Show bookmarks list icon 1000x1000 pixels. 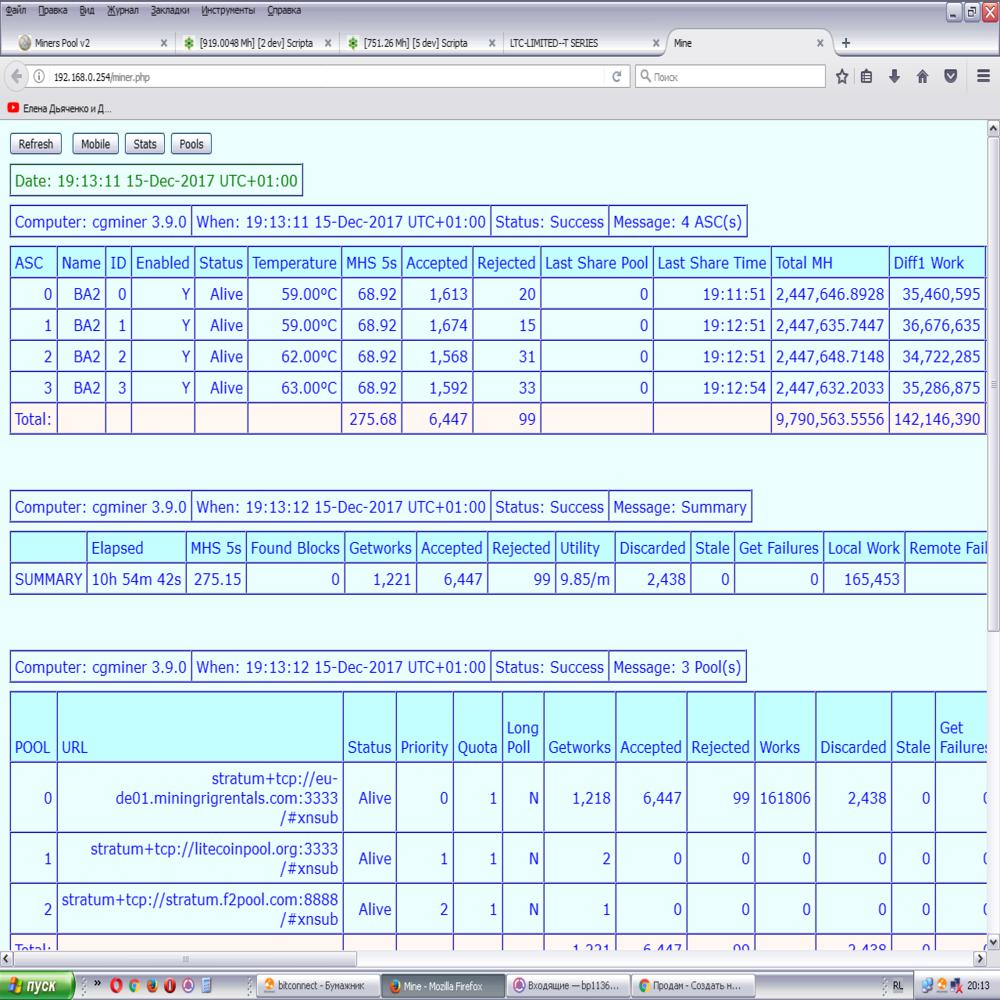point(867,76)
